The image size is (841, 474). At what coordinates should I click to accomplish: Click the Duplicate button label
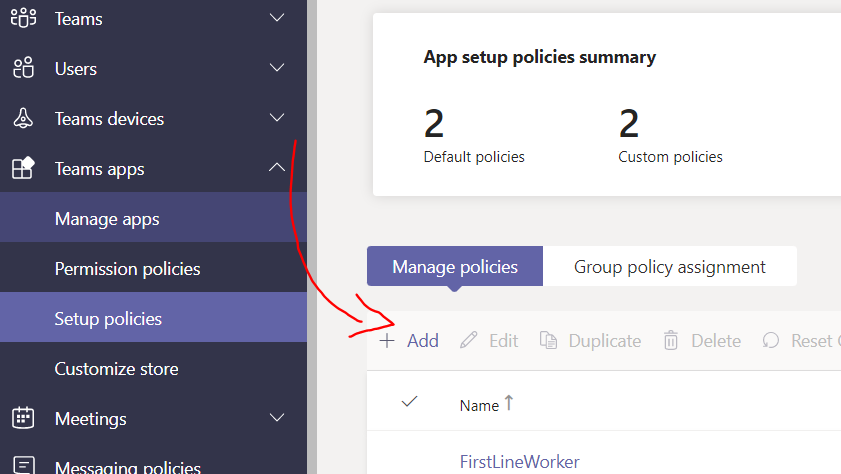[x=604, y=340]
